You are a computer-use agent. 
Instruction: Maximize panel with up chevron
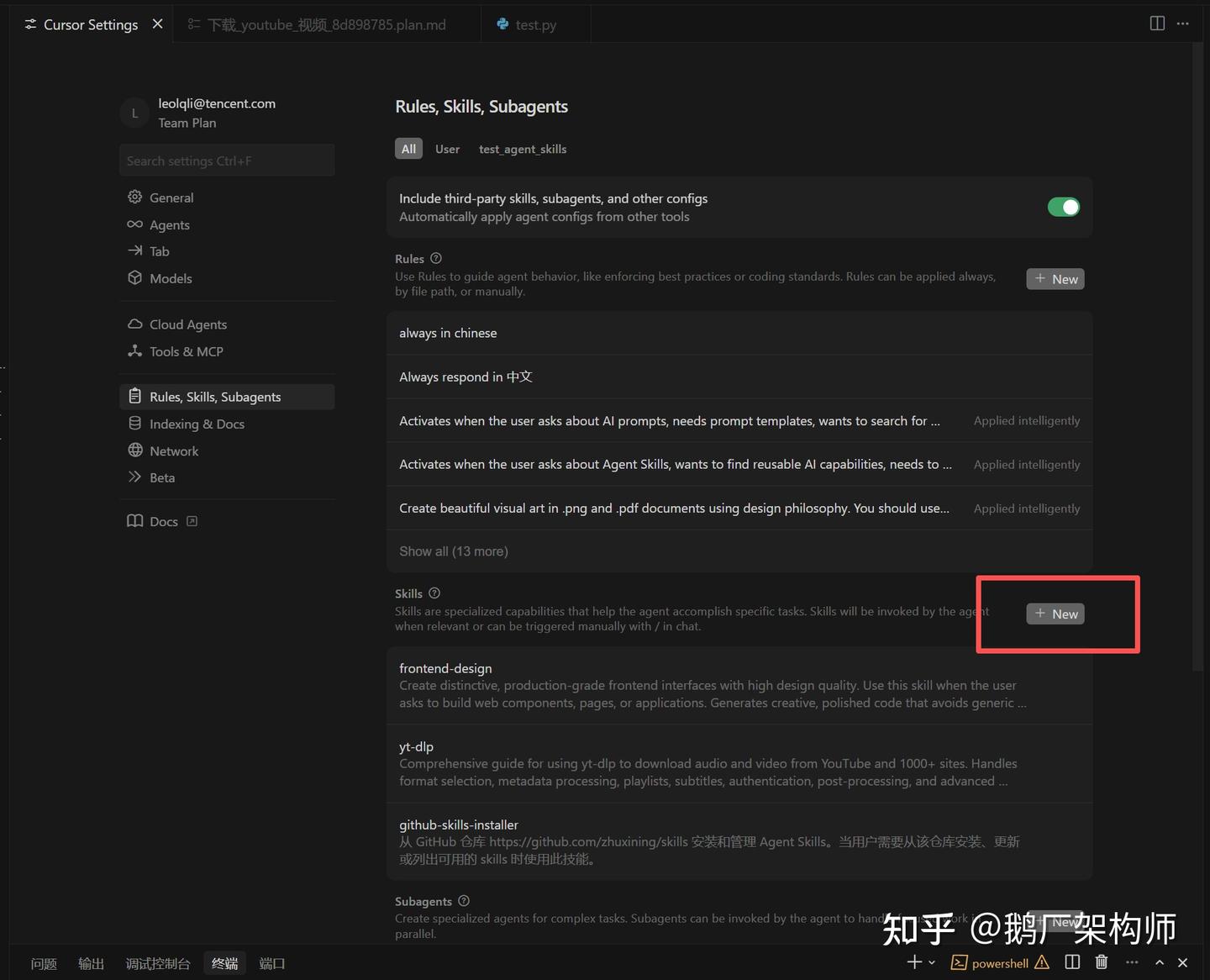1160,962
